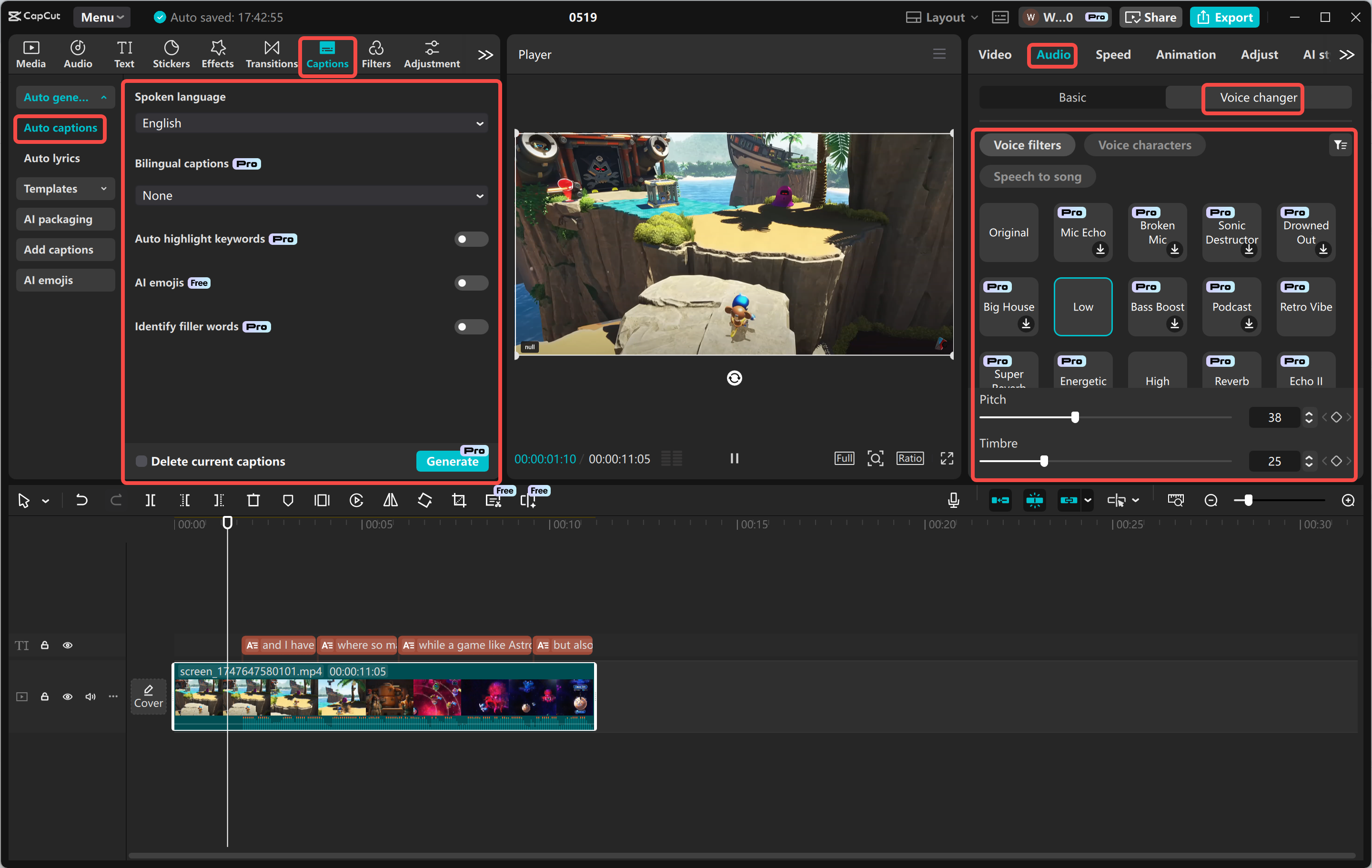Zoom out the timeline with the minus icon

(x=1210, y=500)
